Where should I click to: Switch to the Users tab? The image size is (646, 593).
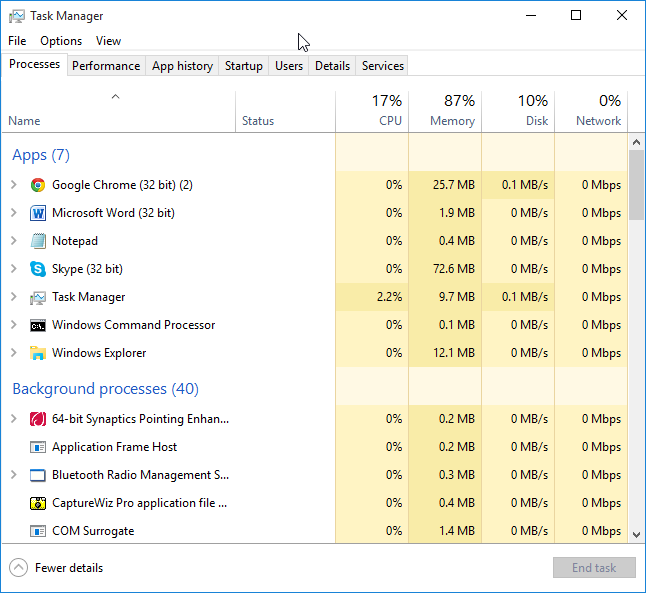coord(289,66)
